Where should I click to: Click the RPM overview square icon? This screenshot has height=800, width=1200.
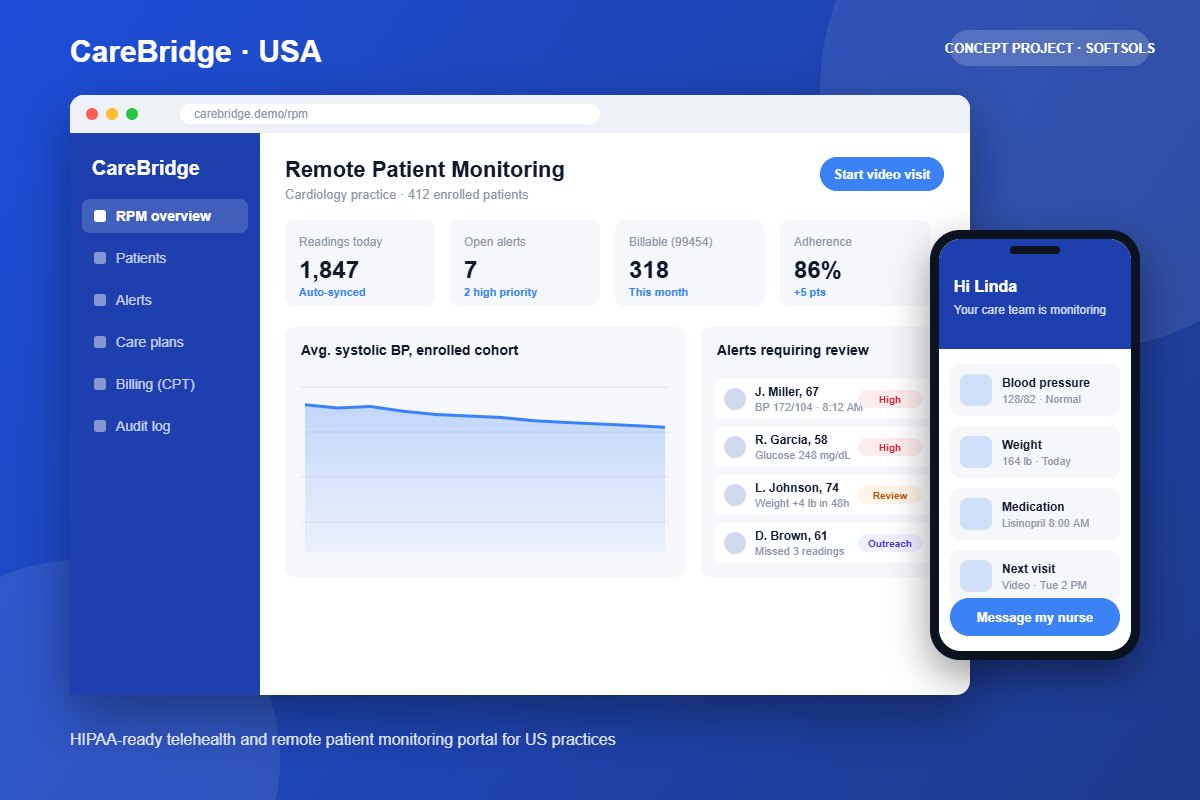(x=100, y=216)
